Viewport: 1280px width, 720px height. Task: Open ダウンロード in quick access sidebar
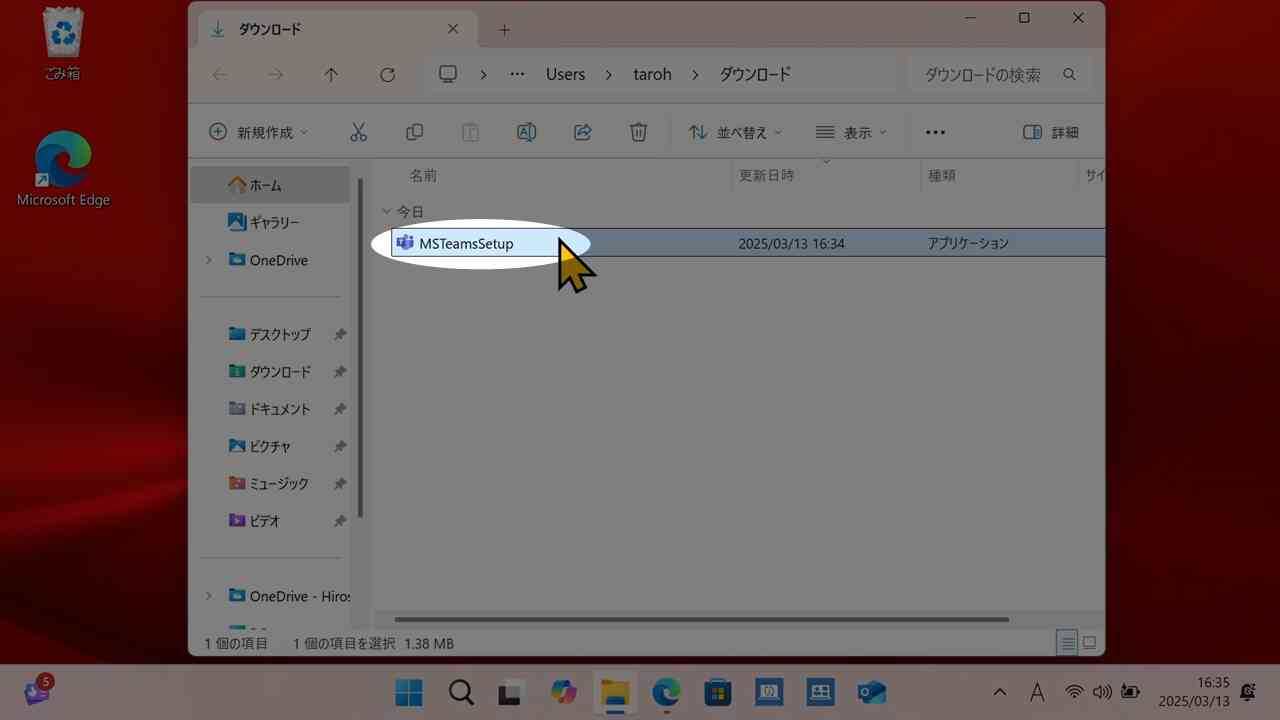270,371
